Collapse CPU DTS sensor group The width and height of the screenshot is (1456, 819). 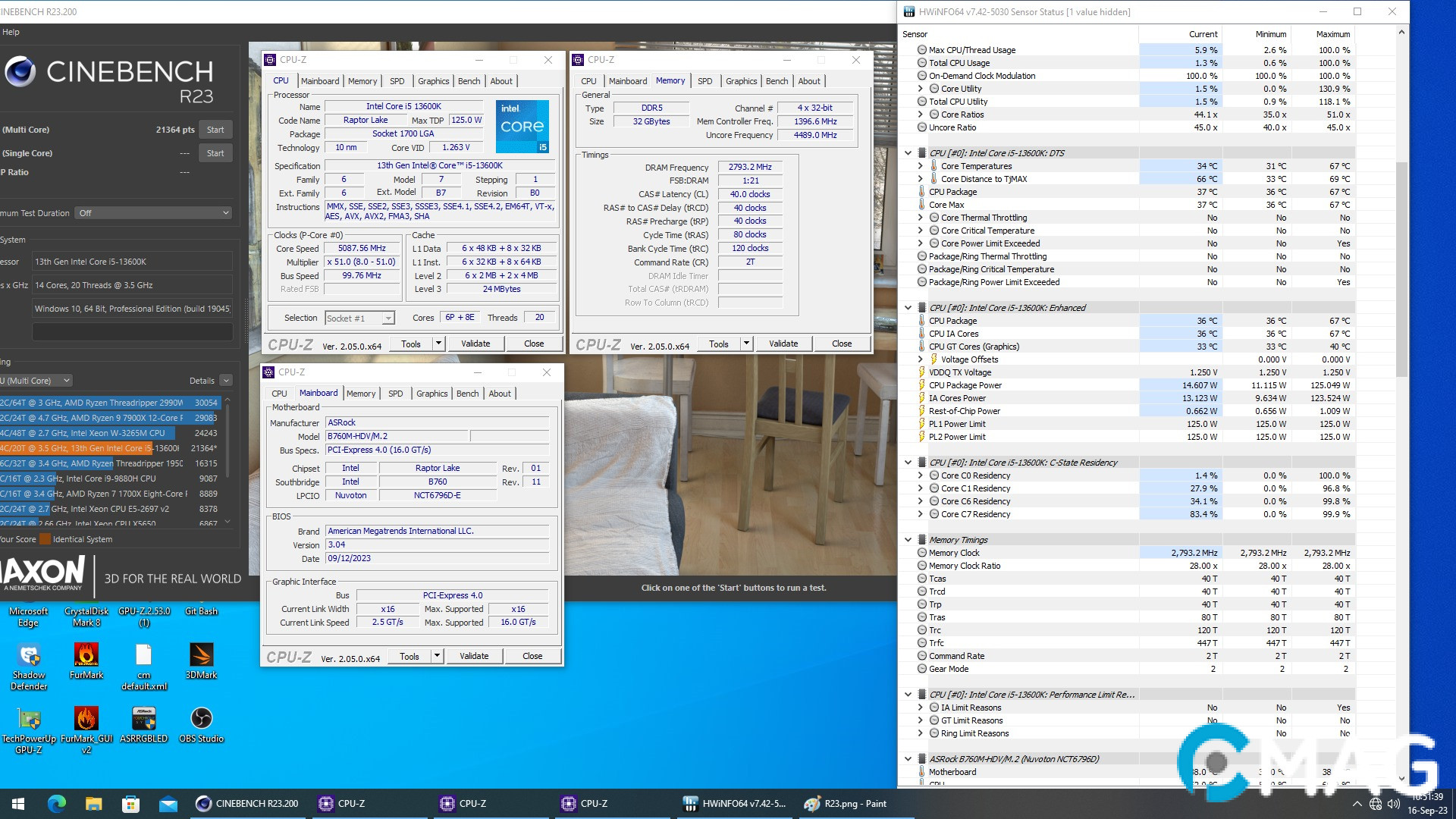908,153
